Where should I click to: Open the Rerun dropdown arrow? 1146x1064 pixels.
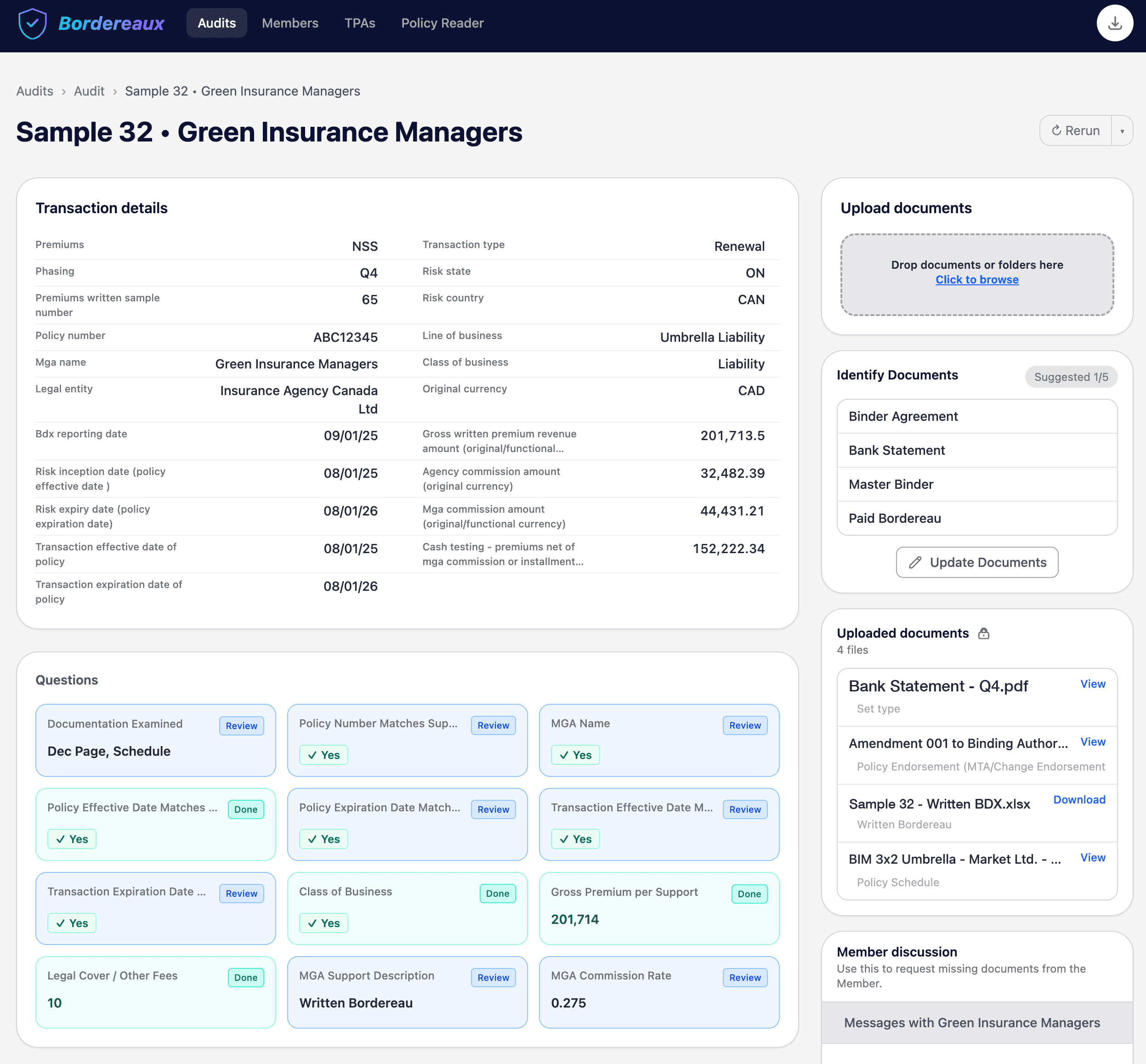pyautogui.click(x=1122, y=131)
